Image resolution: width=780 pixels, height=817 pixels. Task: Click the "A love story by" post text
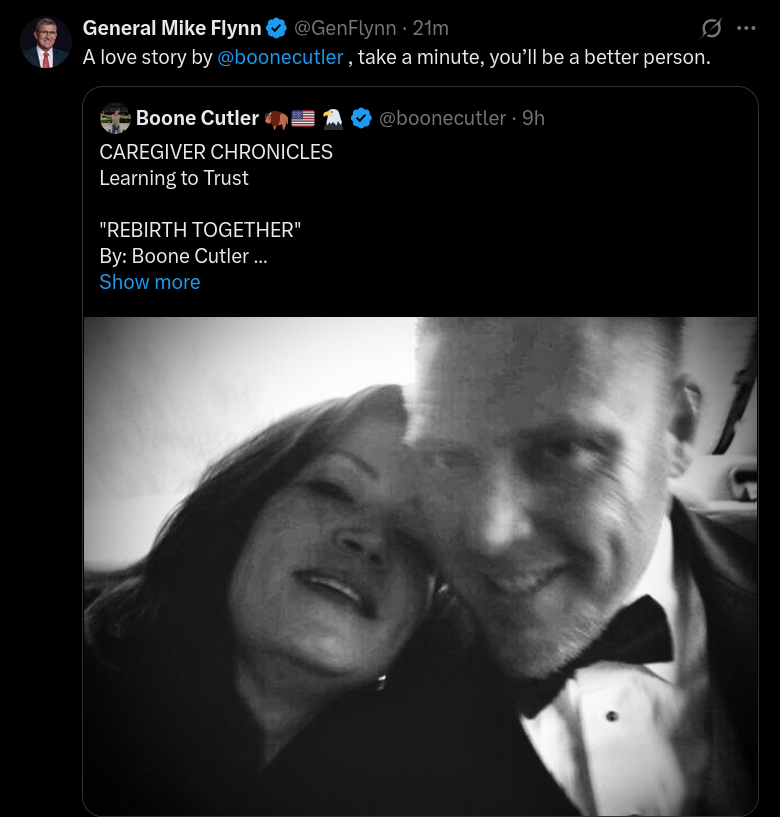pos(147,57)
